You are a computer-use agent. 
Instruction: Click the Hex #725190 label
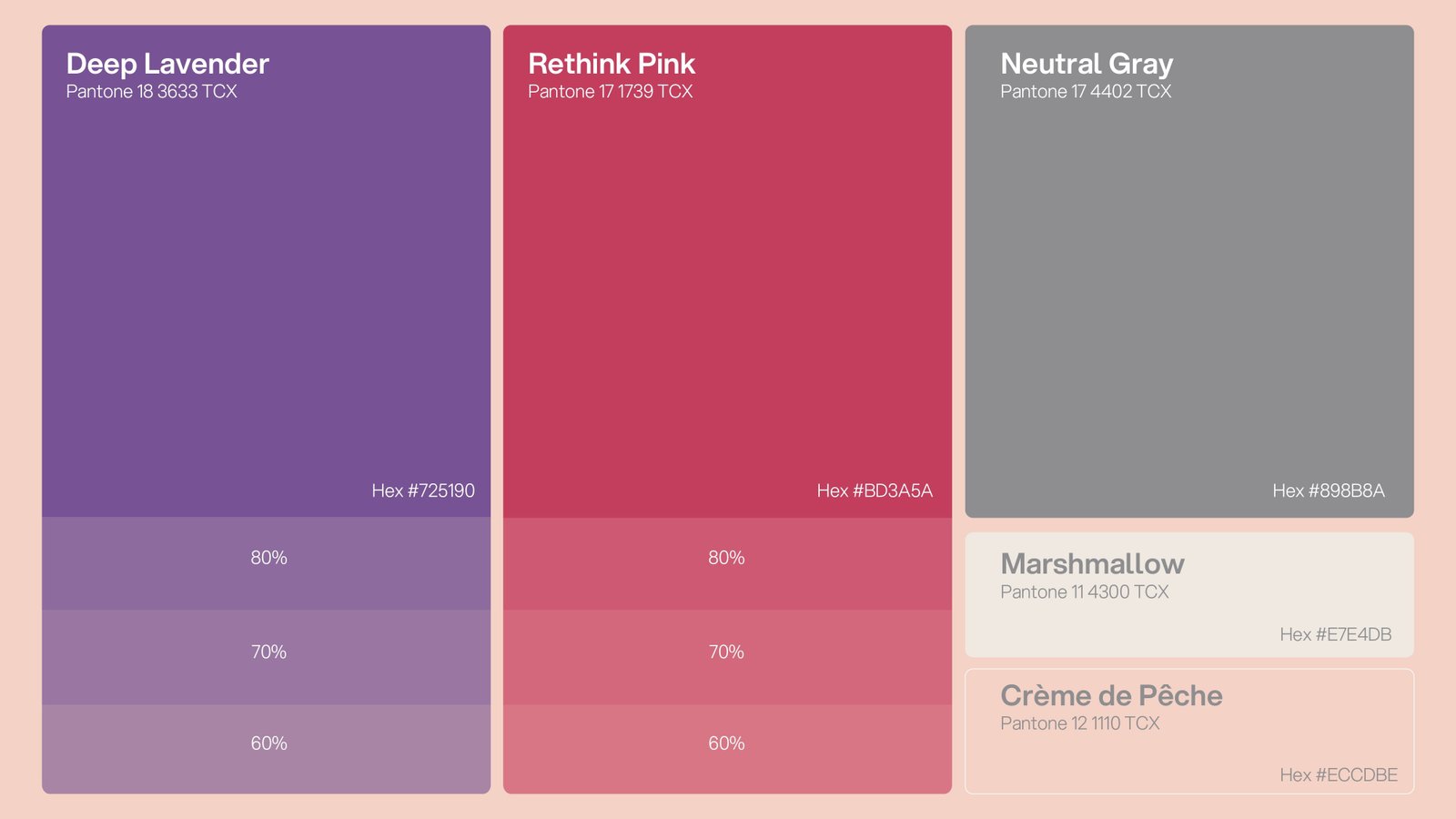[x=423, y=491]
